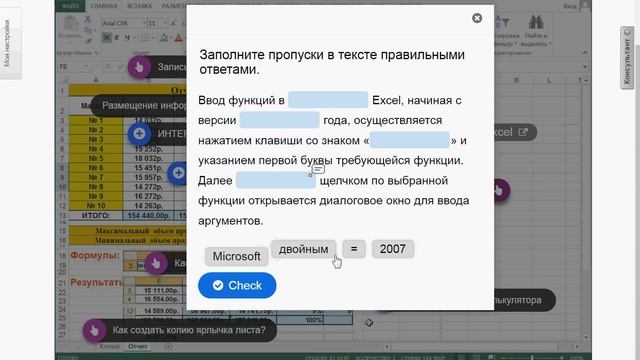Click the blank inside the quotation marks
640x360 pixels.
coord(409,140)
